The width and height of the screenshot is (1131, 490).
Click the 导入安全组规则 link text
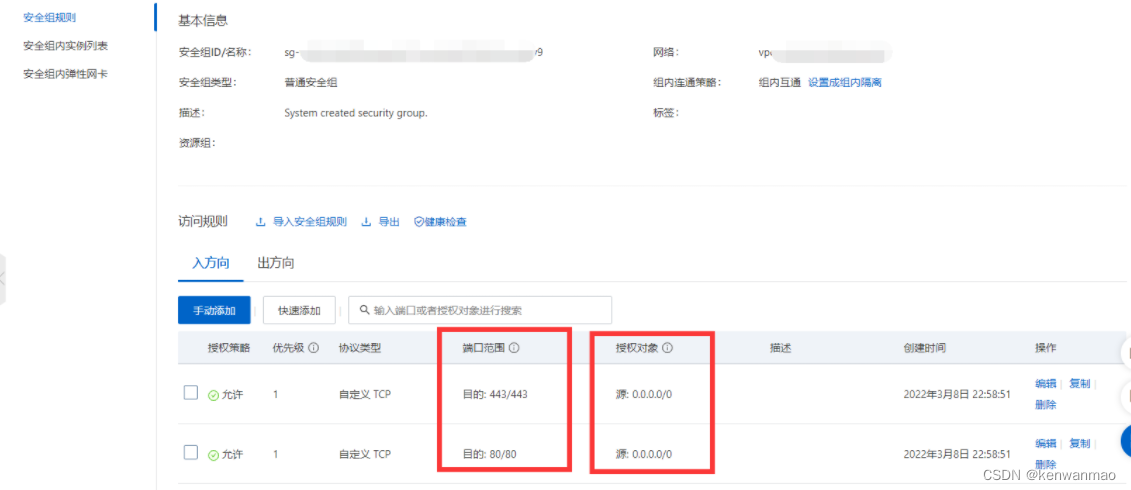click(x=309, y=222)
